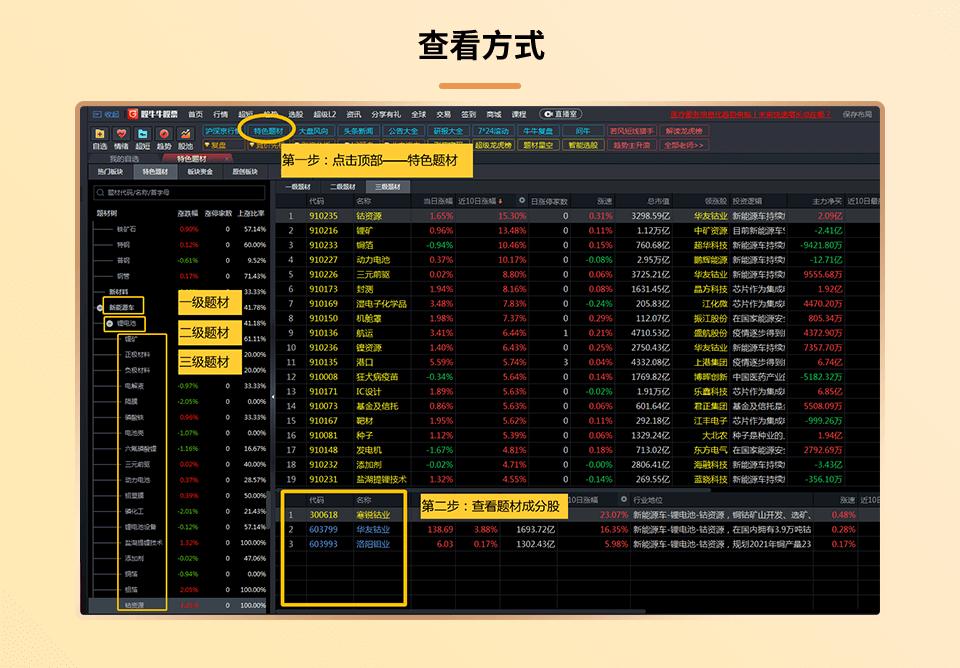This screenshot has height=668, width=960.
Task: Click the 7*24滚动 button
Action: pos(493,131)
